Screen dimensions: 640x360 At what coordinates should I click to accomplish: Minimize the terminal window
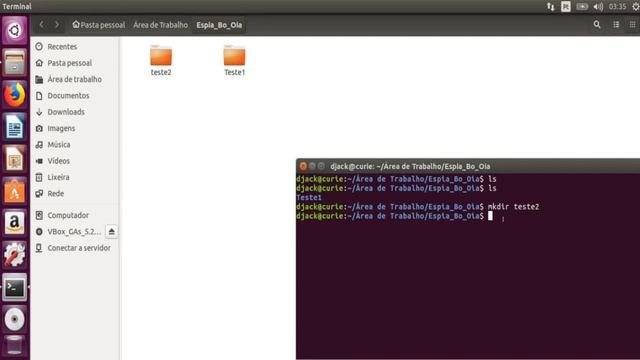312,166
